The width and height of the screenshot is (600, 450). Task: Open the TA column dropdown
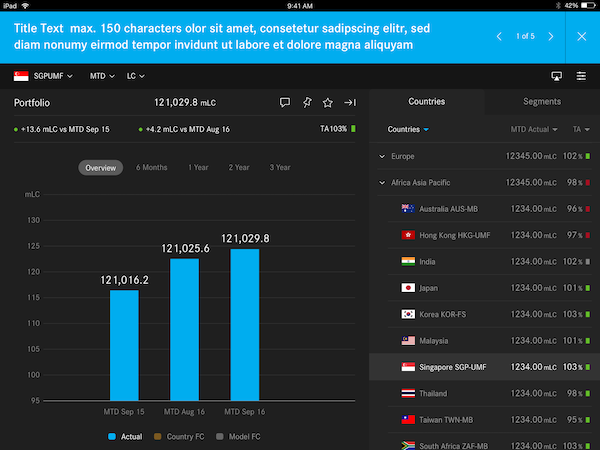tap(581, 129)
